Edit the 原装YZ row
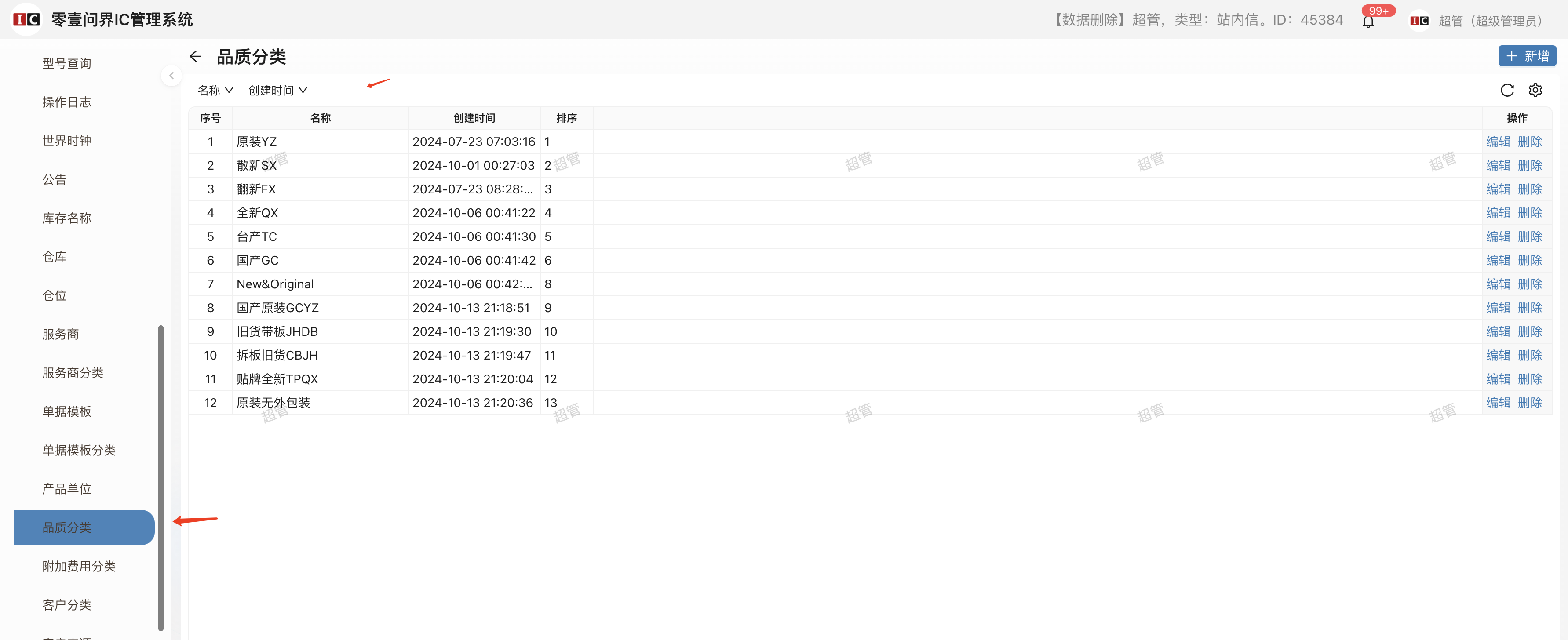1568x640 pixels. point(1498,142)
